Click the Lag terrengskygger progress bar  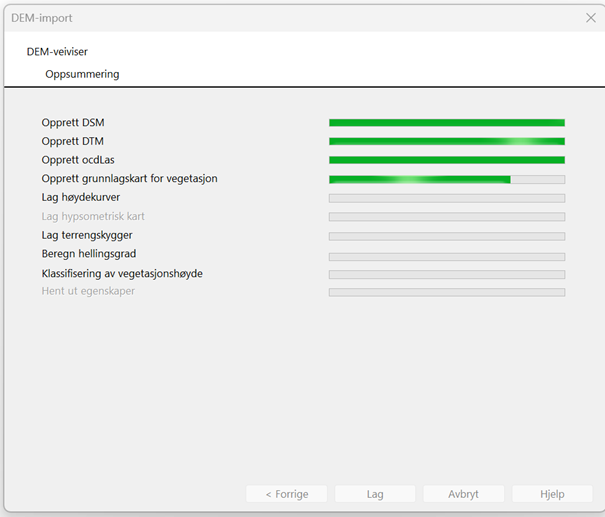pyautogui.click(x=447, y=237)
